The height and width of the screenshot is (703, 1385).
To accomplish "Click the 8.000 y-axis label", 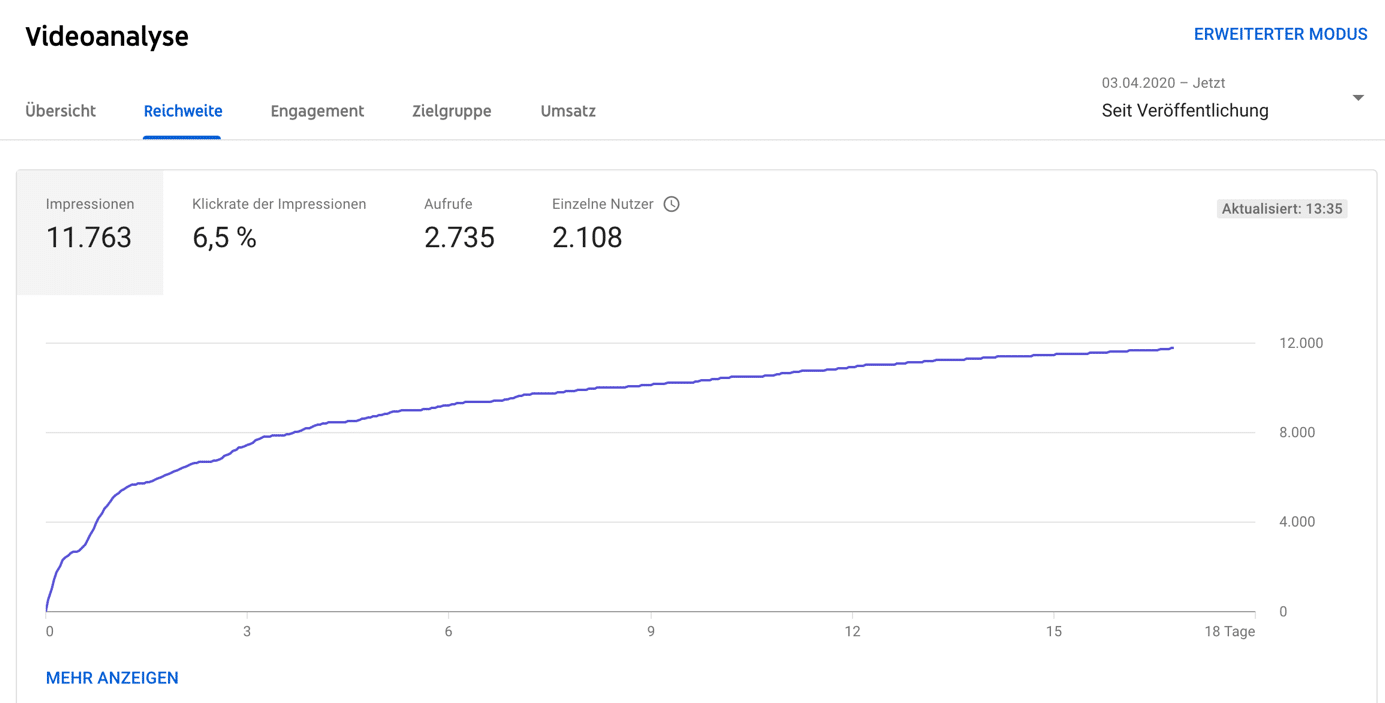I will click(1297, 433).
